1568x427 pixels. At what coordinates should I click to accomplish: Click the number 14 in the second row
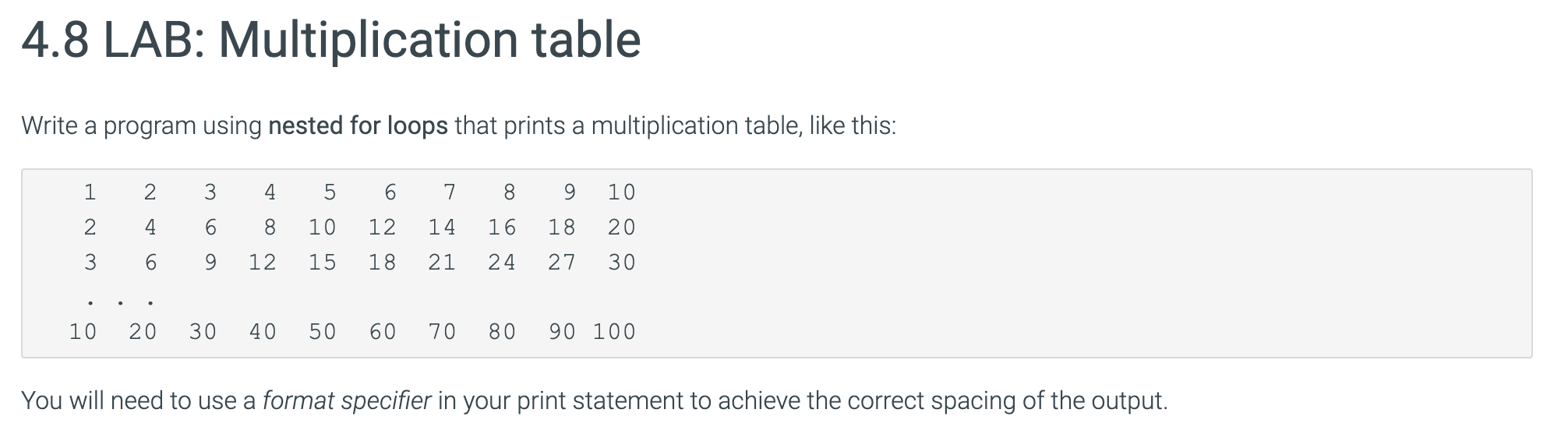[x=442, y=227]
